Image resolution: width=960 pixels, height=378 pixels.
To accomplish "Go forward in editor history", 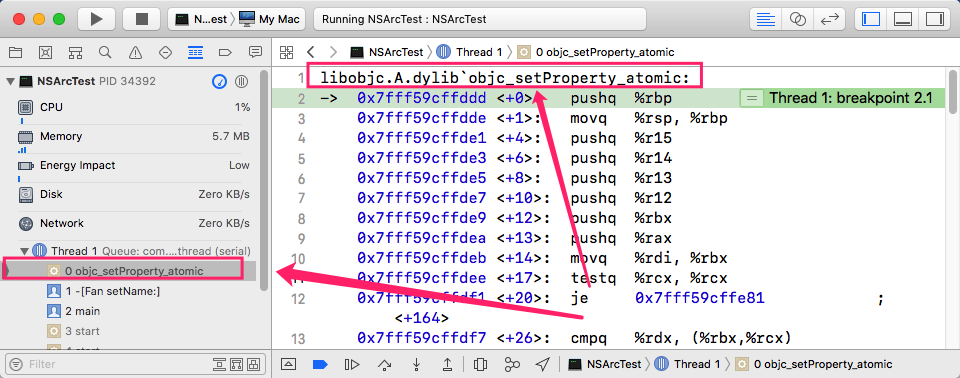I will [x=333, y=52].
